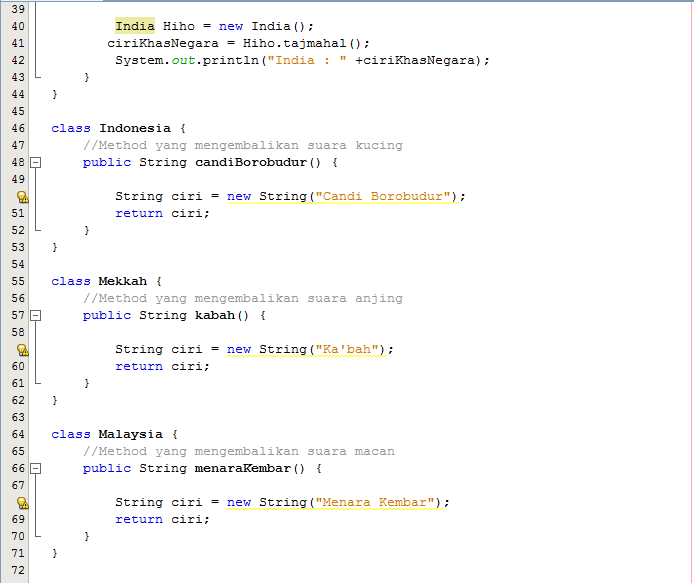The height and width of the screenshot is (583, 694).
Task: Click the method name candiBorobudur
Action: click(251, 162)
